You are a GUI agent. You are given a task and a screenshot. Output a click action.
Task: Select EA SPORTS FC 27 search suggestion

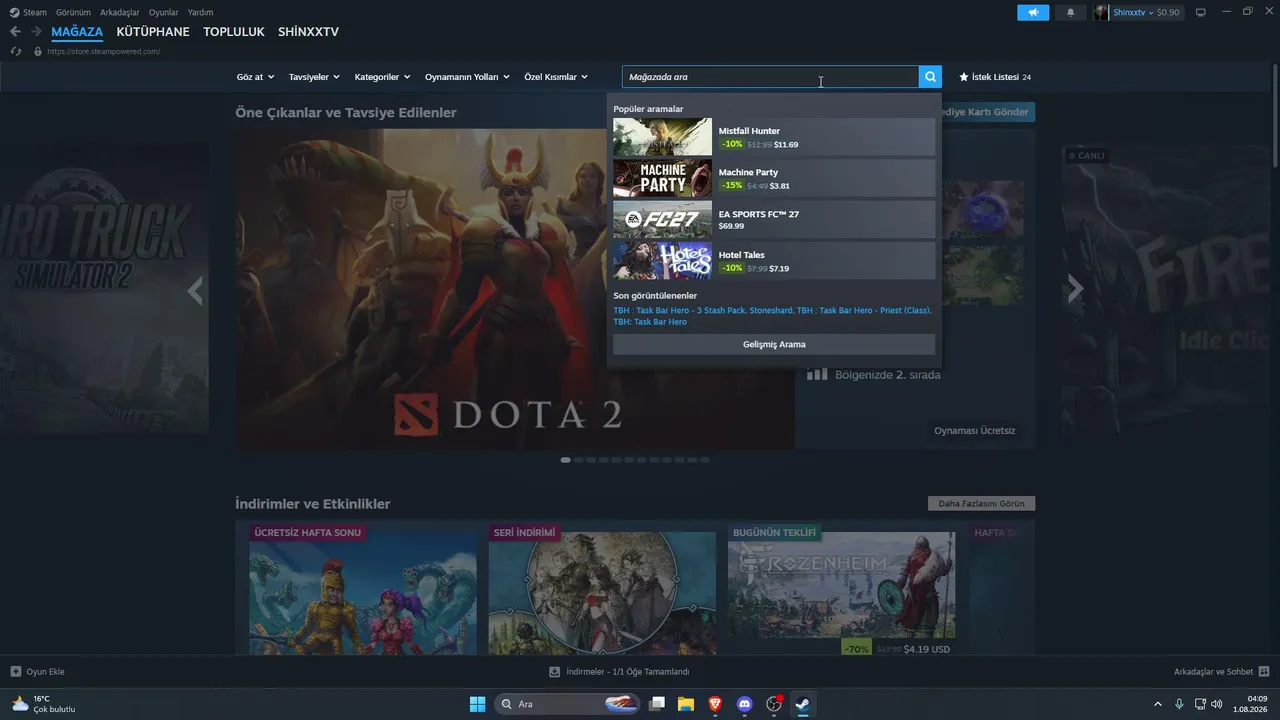coord(774,220)
